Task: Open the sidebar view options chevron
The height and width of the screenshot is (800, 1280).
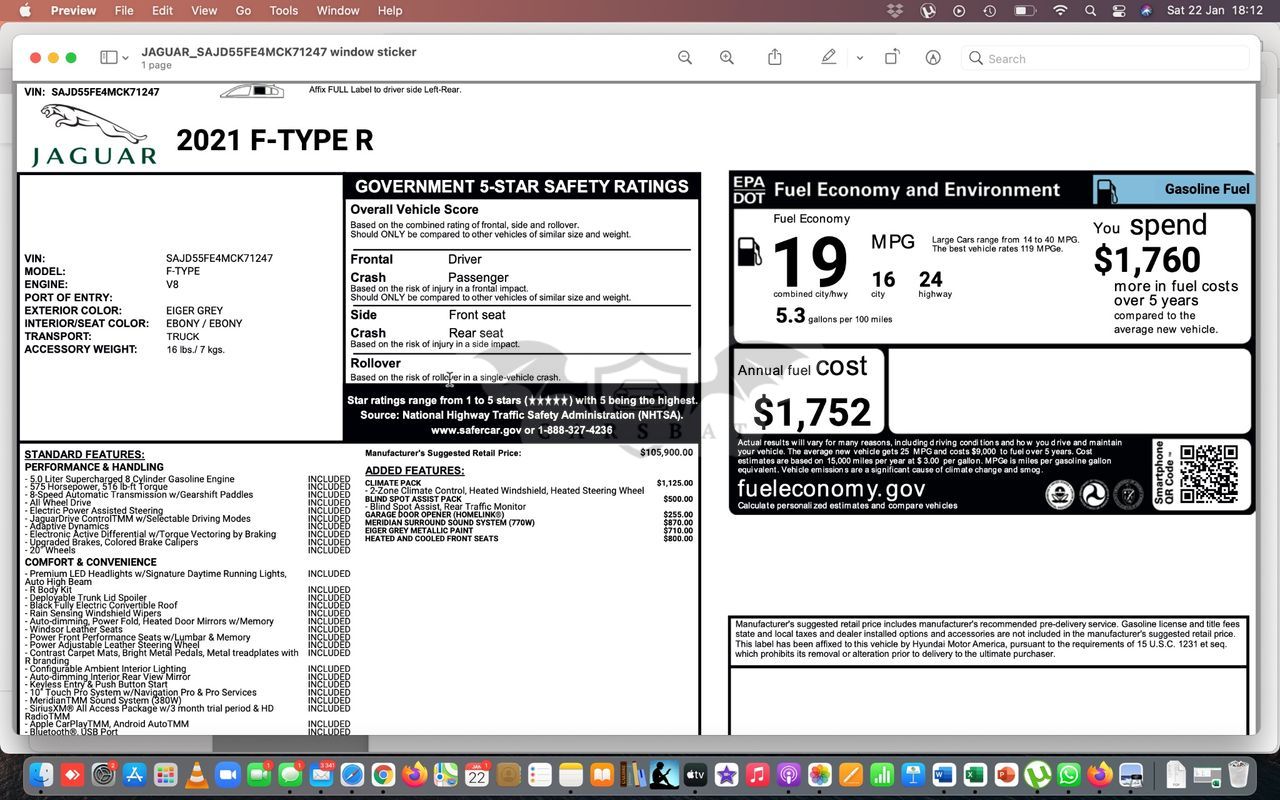Action: 125,58
